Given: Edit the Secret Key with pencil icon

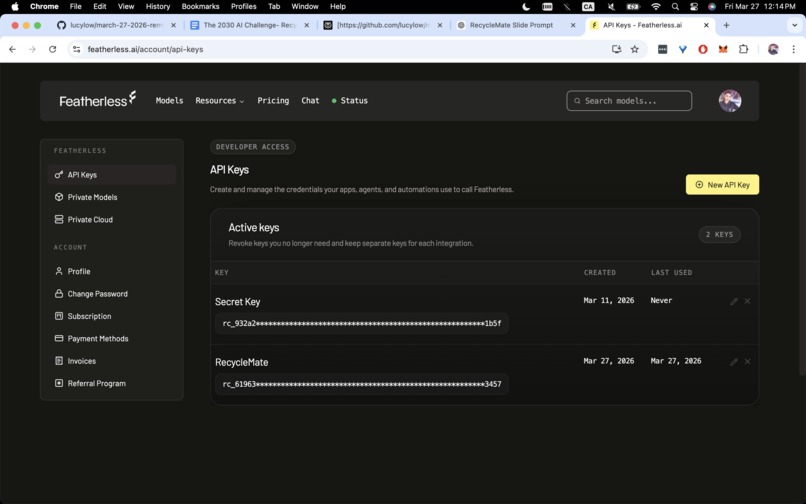Looking at the screenshot, I should click(x=734, y=301).
